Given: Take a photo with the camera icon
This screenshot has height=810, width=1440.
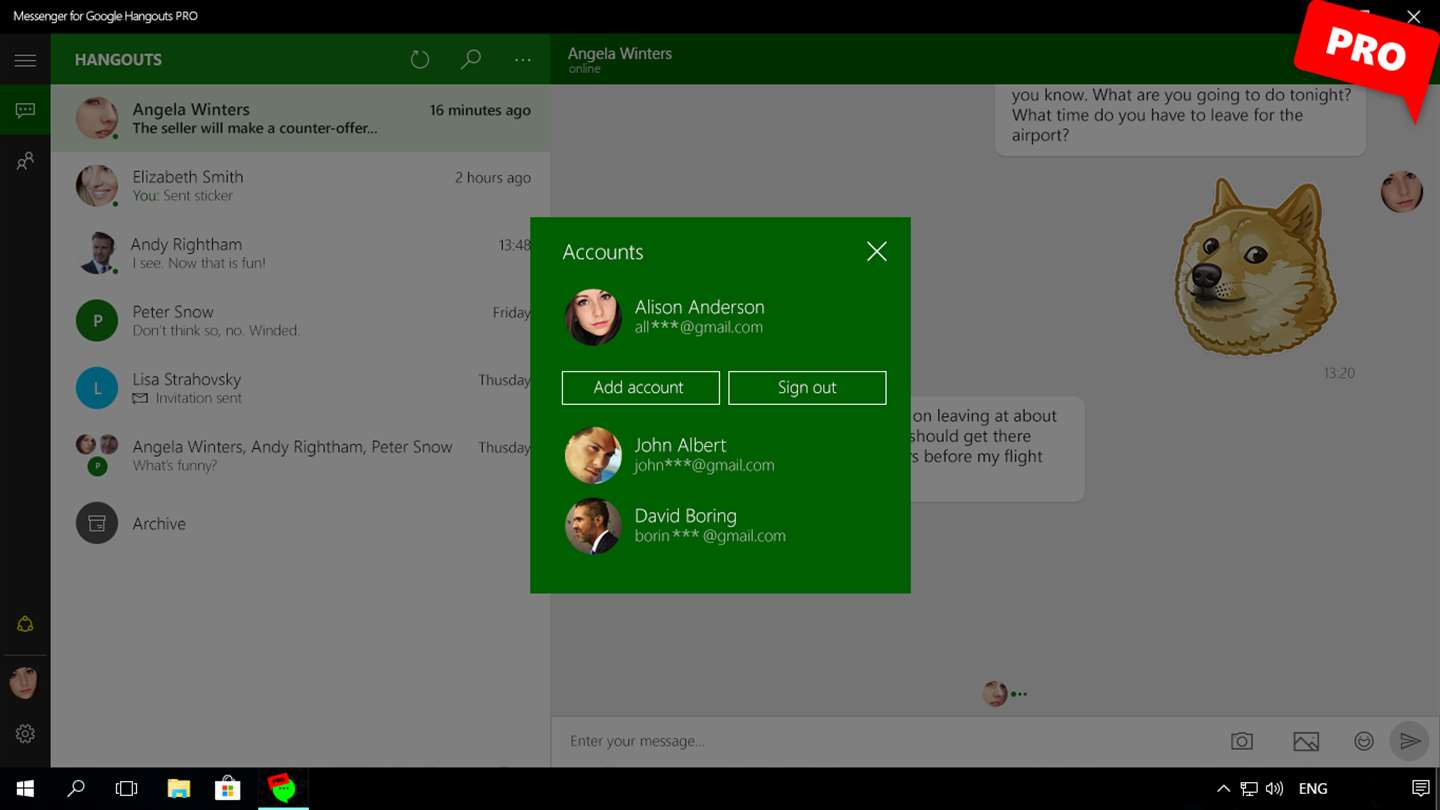Looking at the screenshot, I should (1242, 741).
